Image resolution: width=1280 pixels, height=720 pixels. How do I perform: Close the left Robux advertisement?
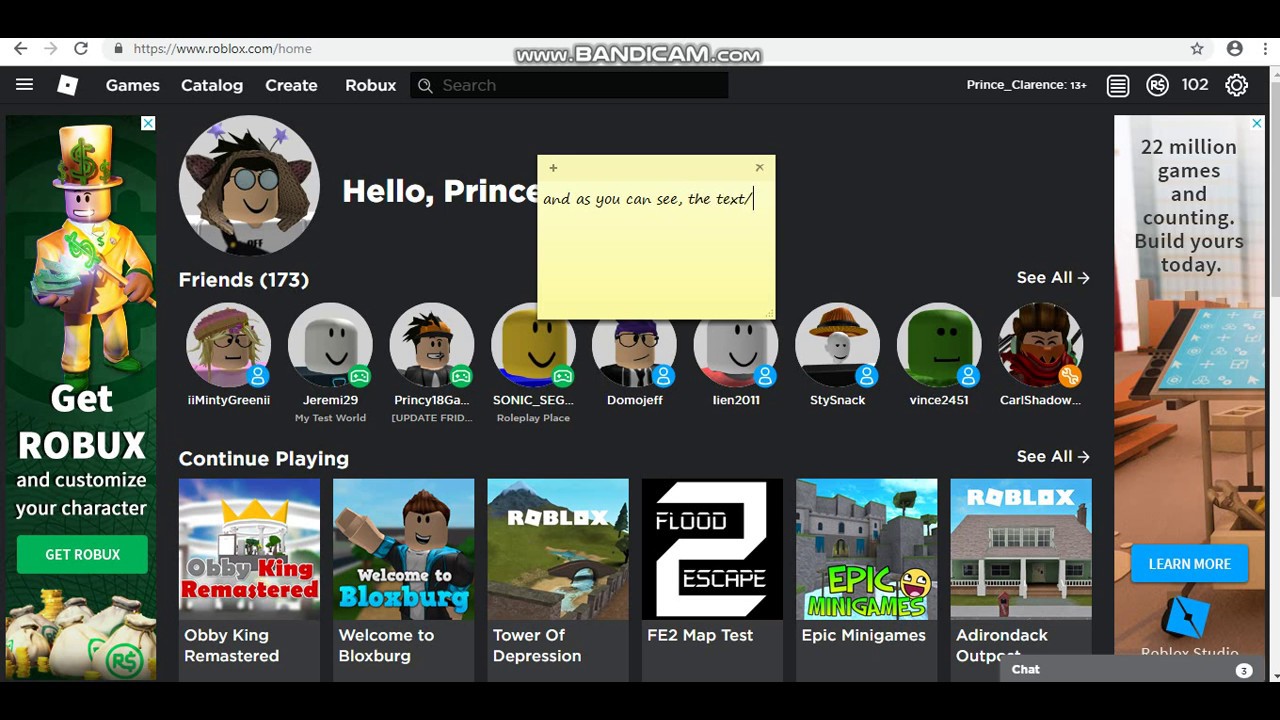tap(148, 123)
